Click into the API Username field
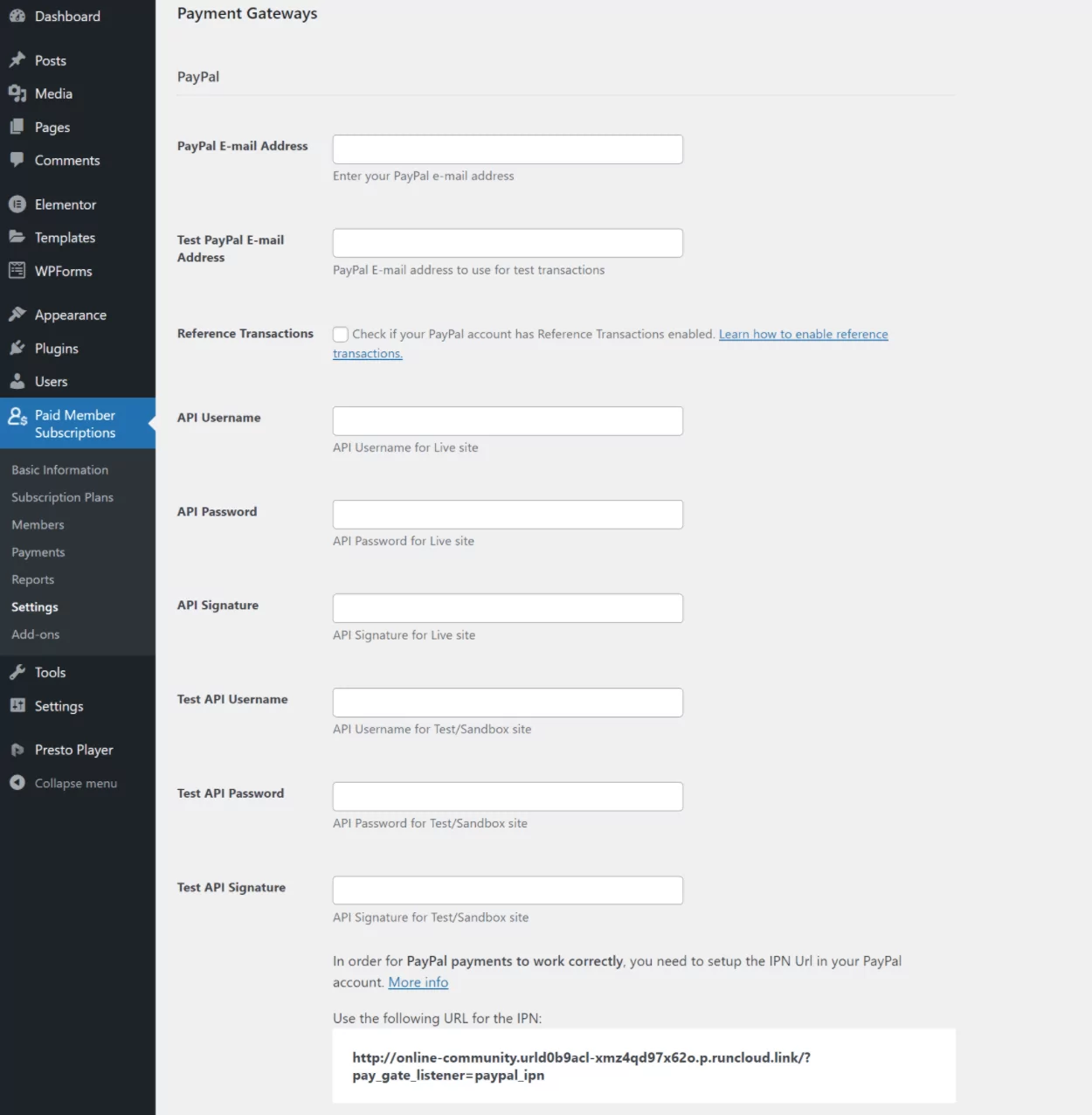The height and width of the screenshot is (1115, 1092). [x=508, y=421]
